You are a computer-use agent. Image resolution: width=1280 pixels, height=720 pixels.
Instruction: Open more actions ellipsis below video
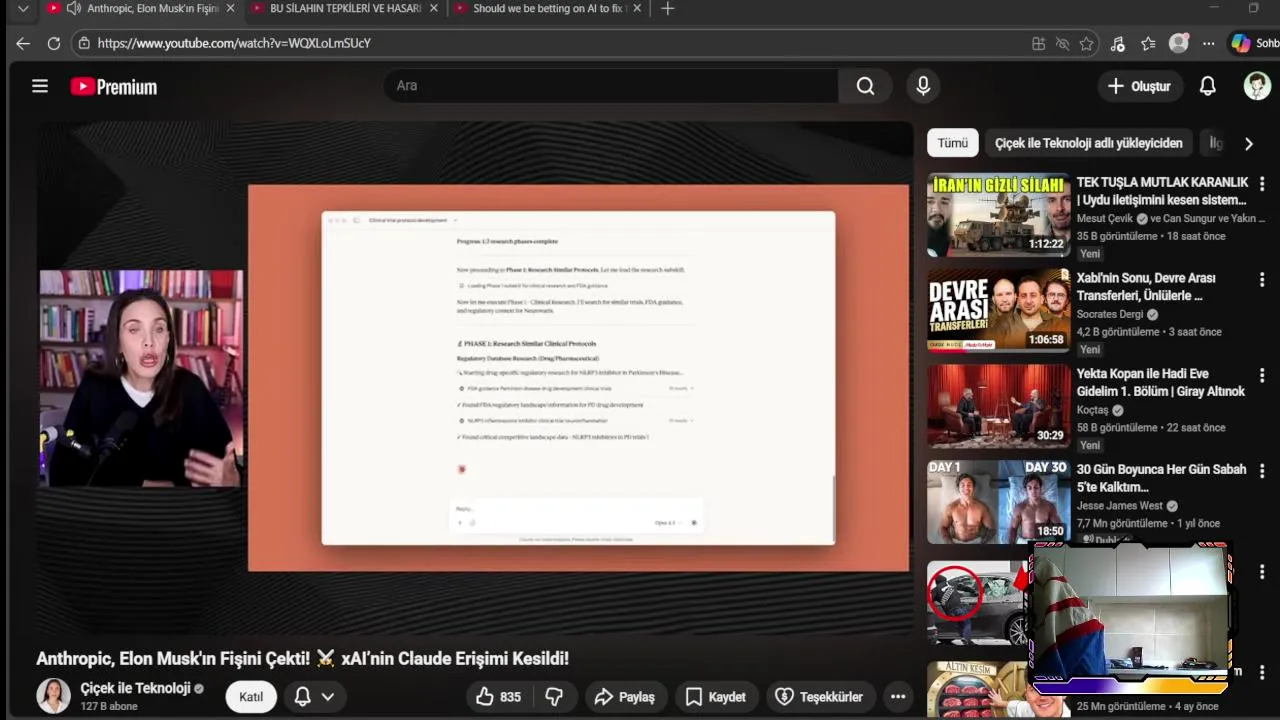tap(898, 696)
